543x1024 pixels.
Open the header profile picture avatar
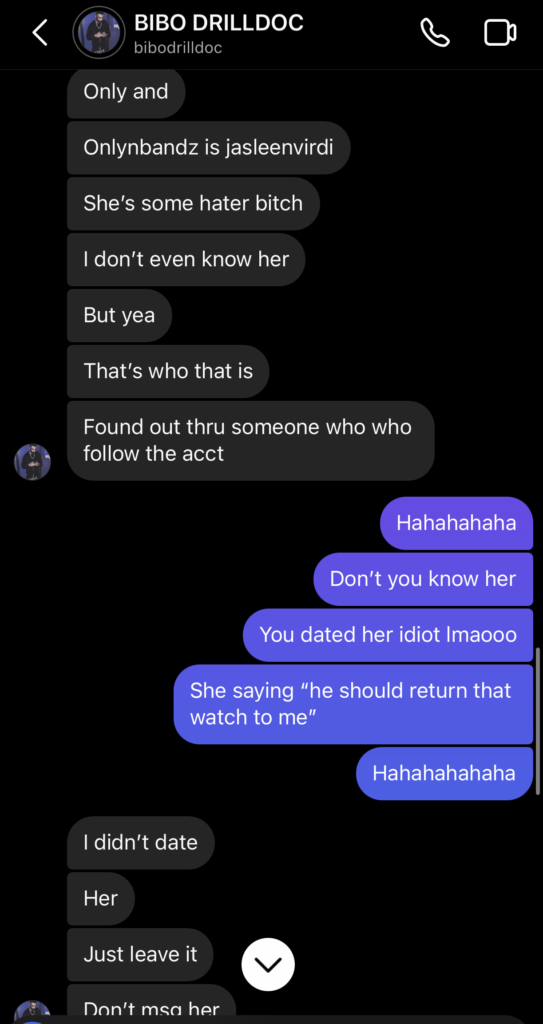pyautogui.click(x=99, y=33)
